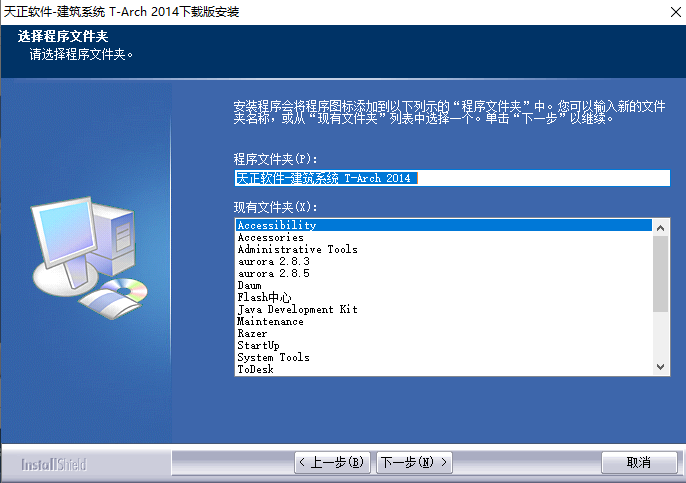Click the folder list scrollbar thumb
Image resolution: width=686 pixels, height=483 pixels.
coord(661,274)
